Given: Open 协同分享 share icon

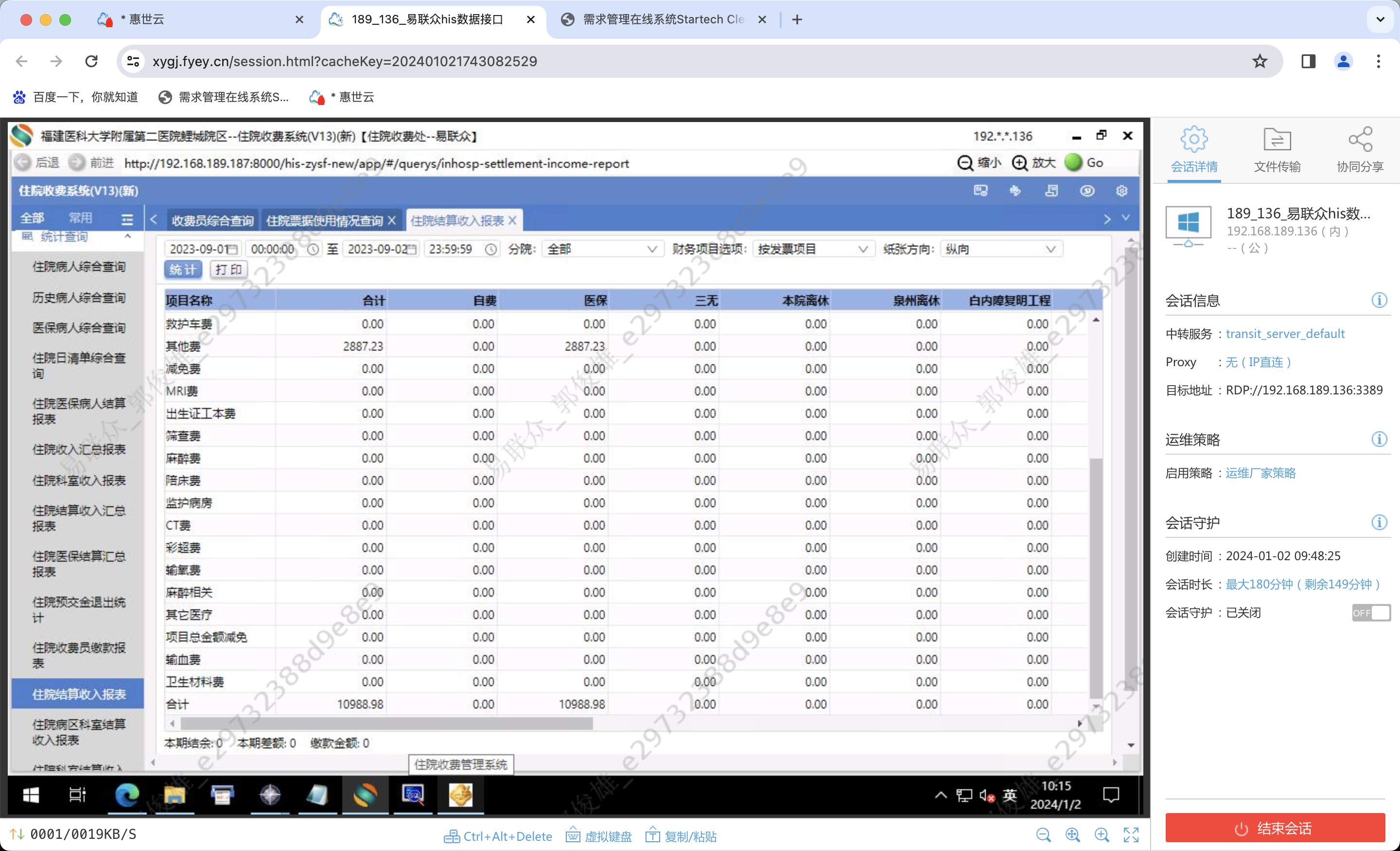Looking at the screenshot, I should [x=1360, y=139].
